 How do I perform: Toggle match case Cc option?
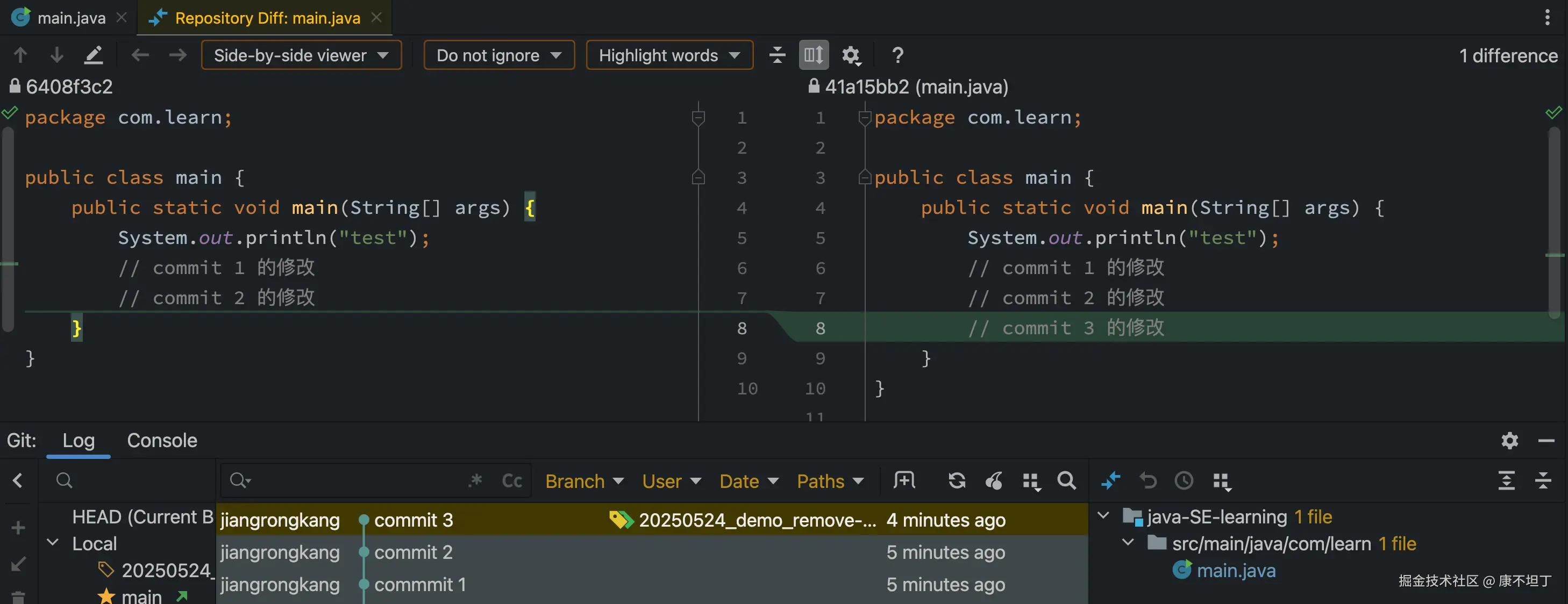(x=512, y=480)
